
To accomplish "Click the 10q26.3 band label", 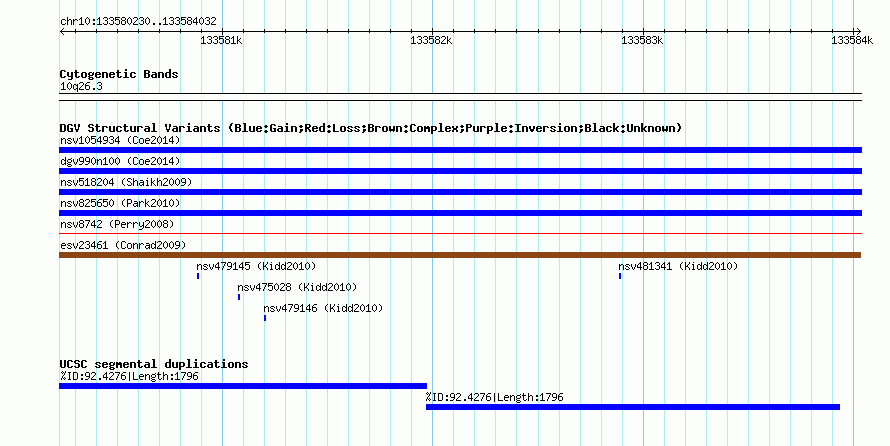I will tap(81, 87).
